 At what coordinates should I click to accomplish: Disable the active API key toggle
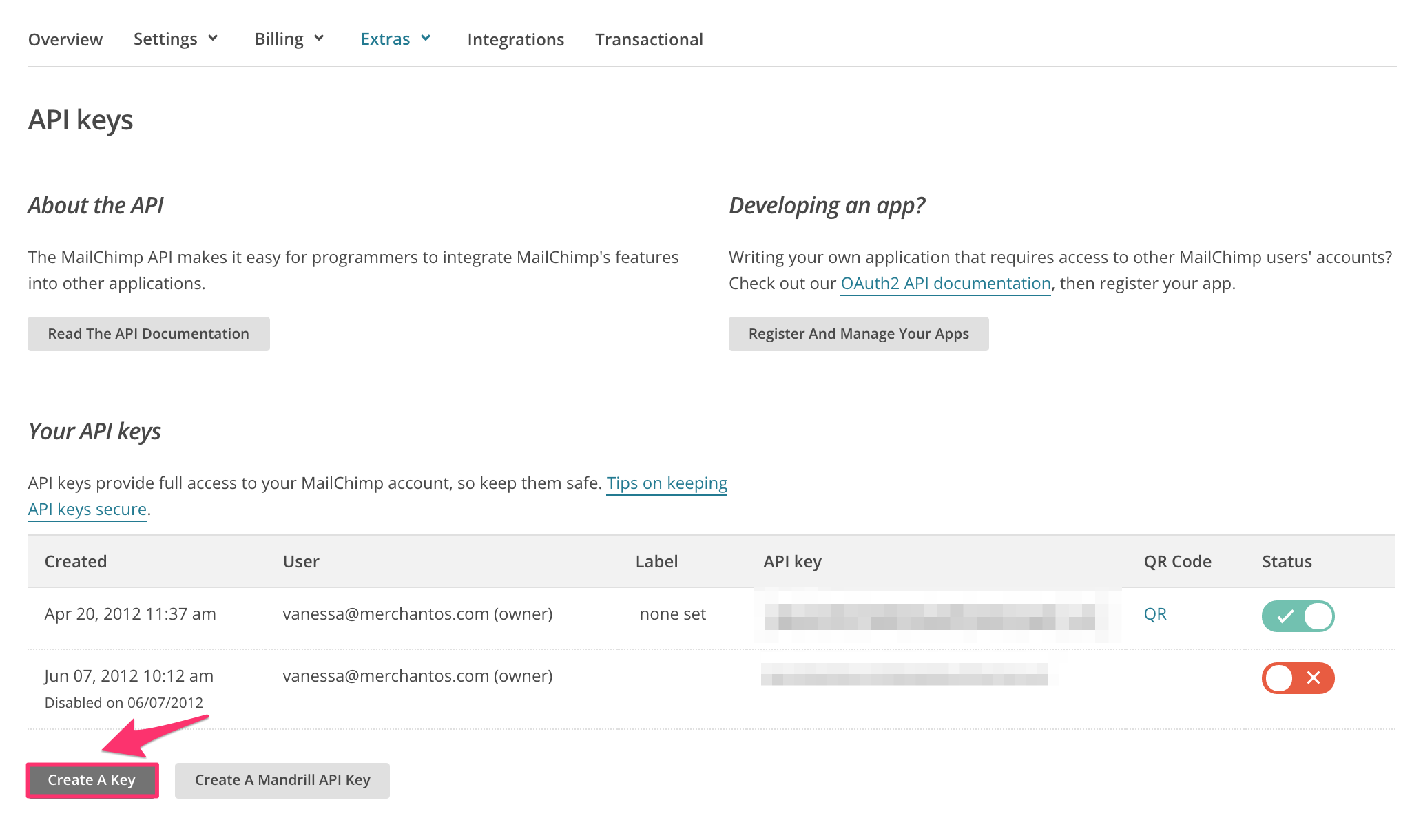1297,616
